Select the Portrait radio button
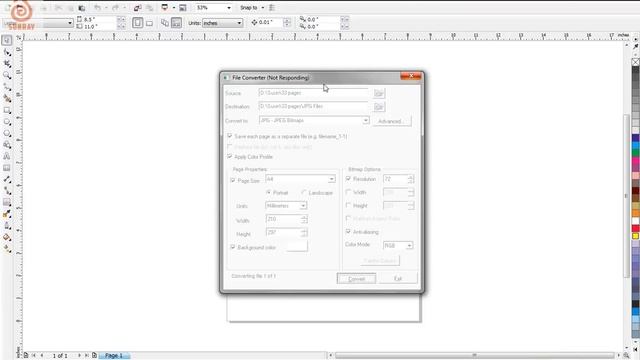 [269, 192]
